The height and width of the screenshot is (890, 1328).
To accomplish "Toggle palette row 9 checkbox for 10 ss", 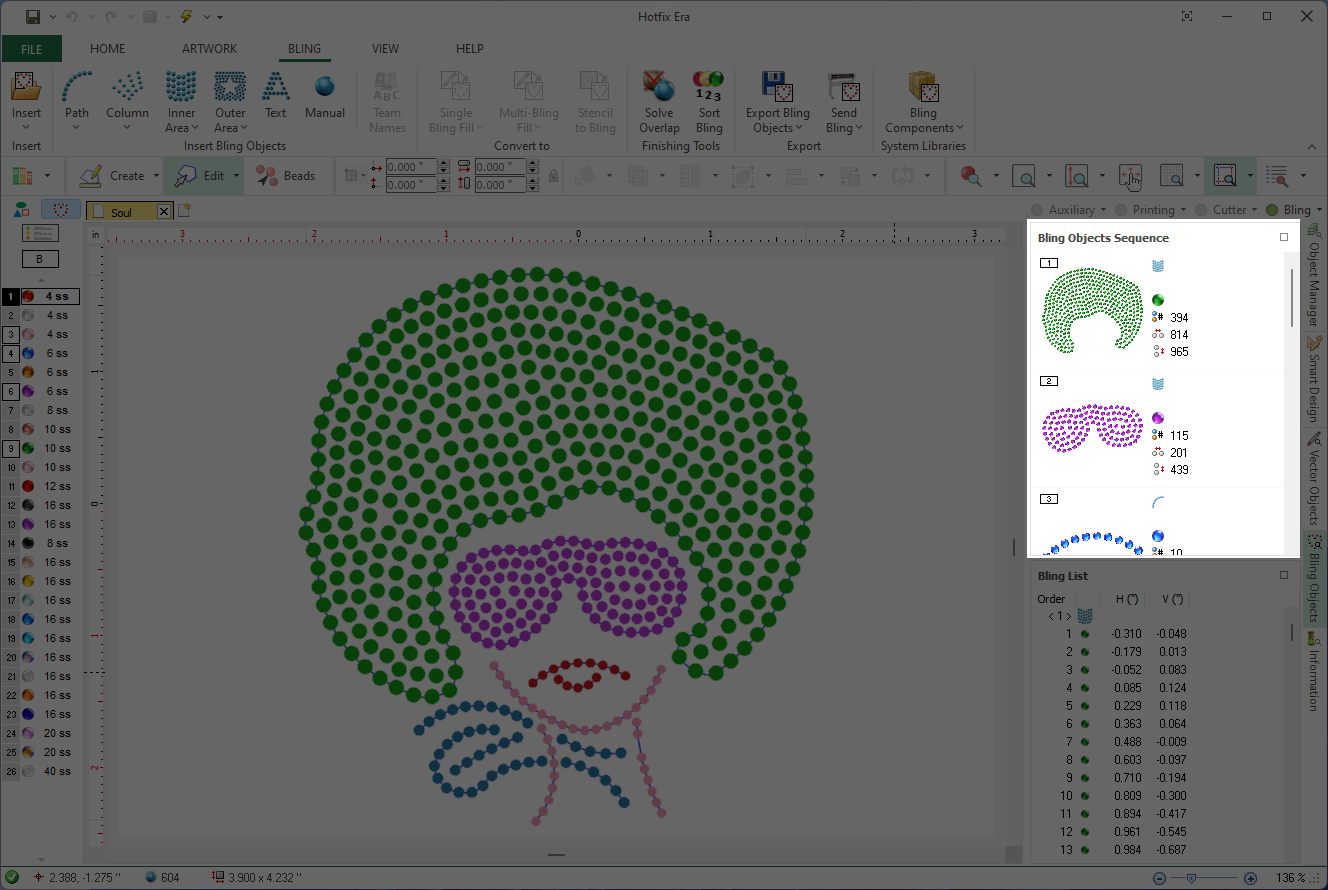I will click(x=10, y=448).
